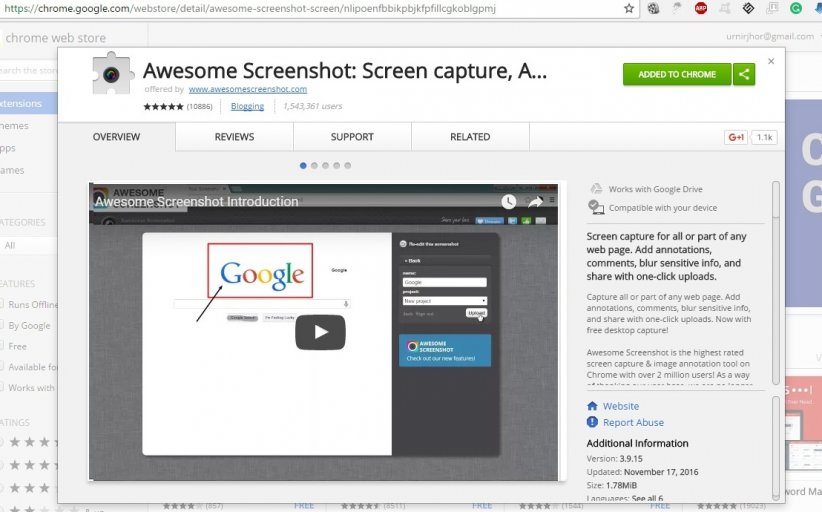Click the second carousel pagination dot
Viewport: 822px width, 512px height.
click(x=314, y=165)
